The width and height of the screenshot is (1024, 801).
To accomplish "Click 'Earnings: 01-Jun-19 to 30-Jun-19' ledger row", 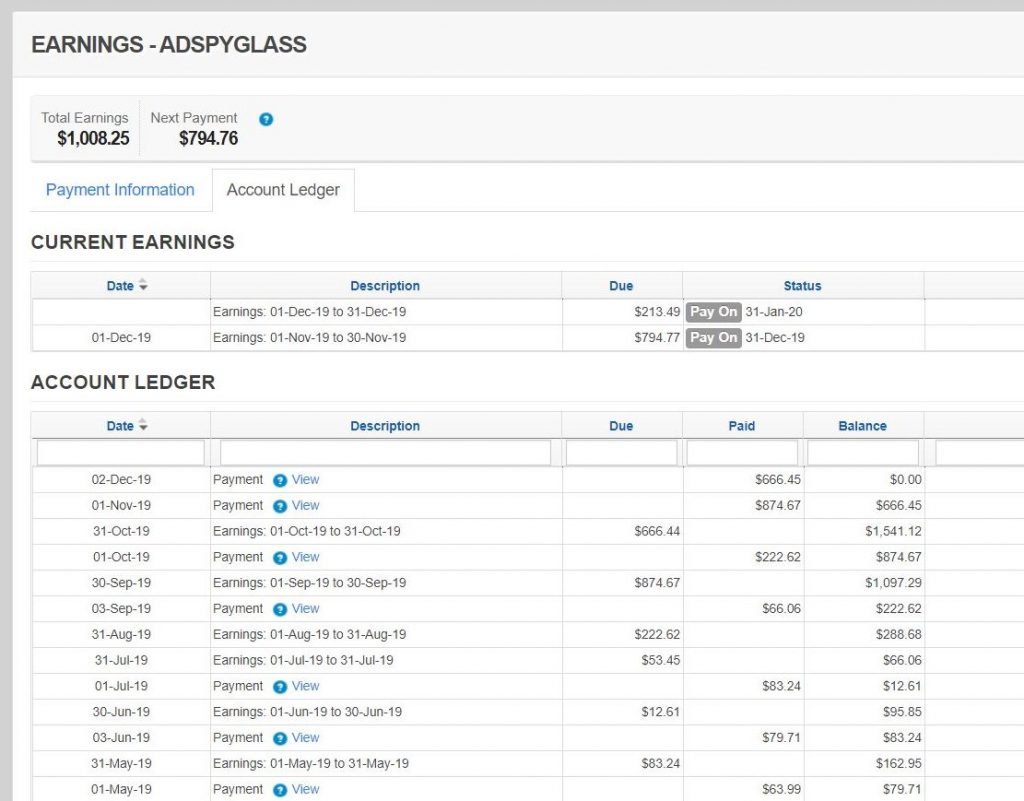I will [308, 712].
